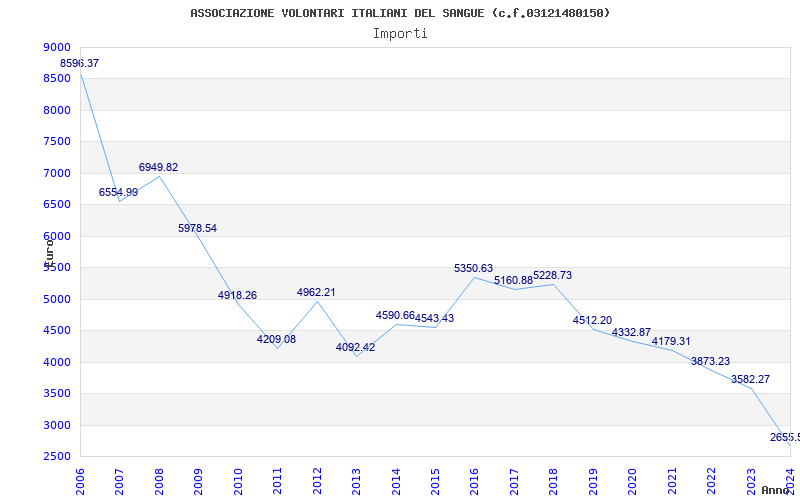Select the 6949.82 value for 2008

point(158,167)
